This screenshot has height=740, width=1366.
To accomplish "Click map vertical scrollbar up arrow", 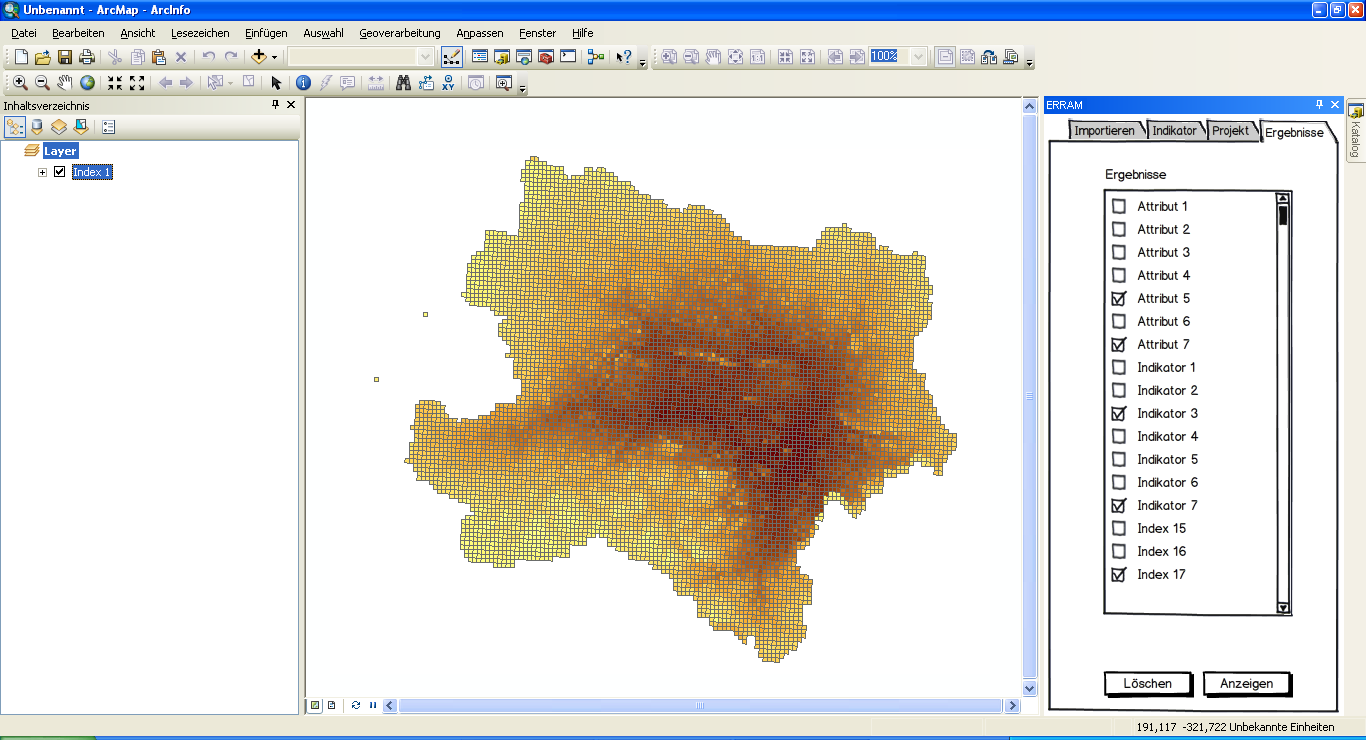I will coord(1030,105).
